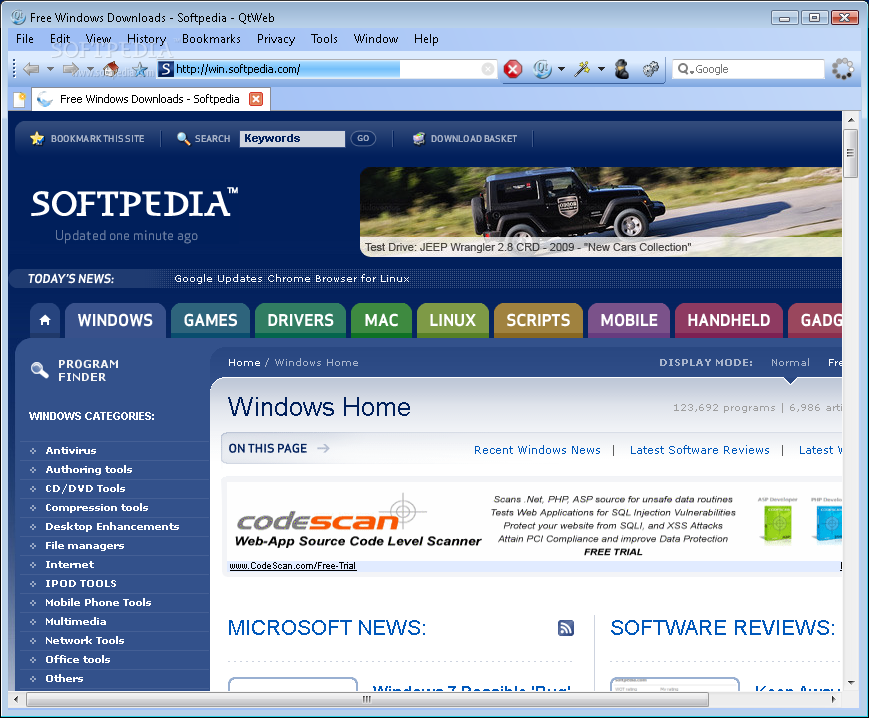Click the star bookmark icon in the navigation toolbar
Viewport: 869px width, 718px height.
click(x=140, y=69)
